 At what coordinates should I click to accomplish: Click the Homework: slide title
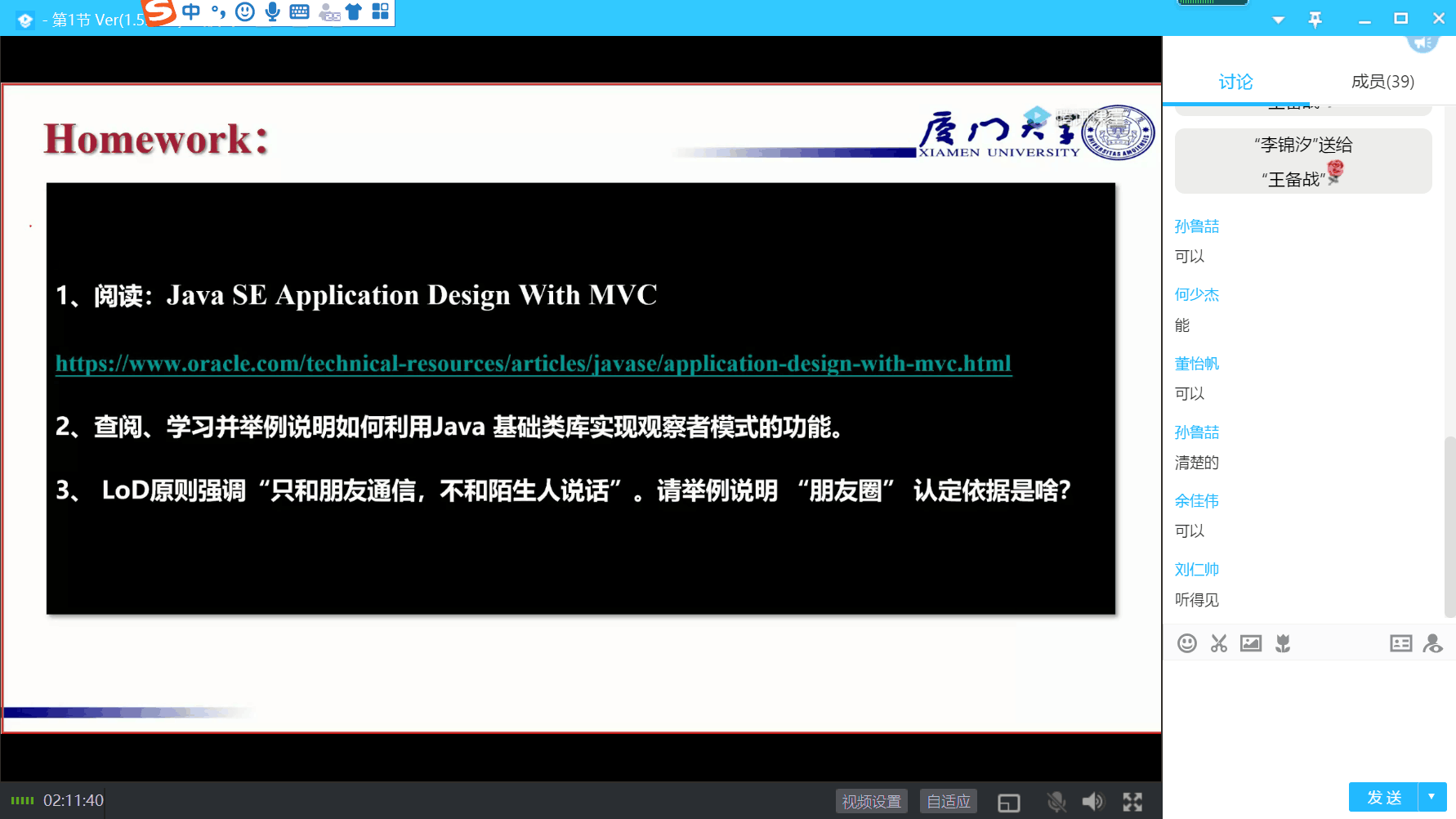156,139
